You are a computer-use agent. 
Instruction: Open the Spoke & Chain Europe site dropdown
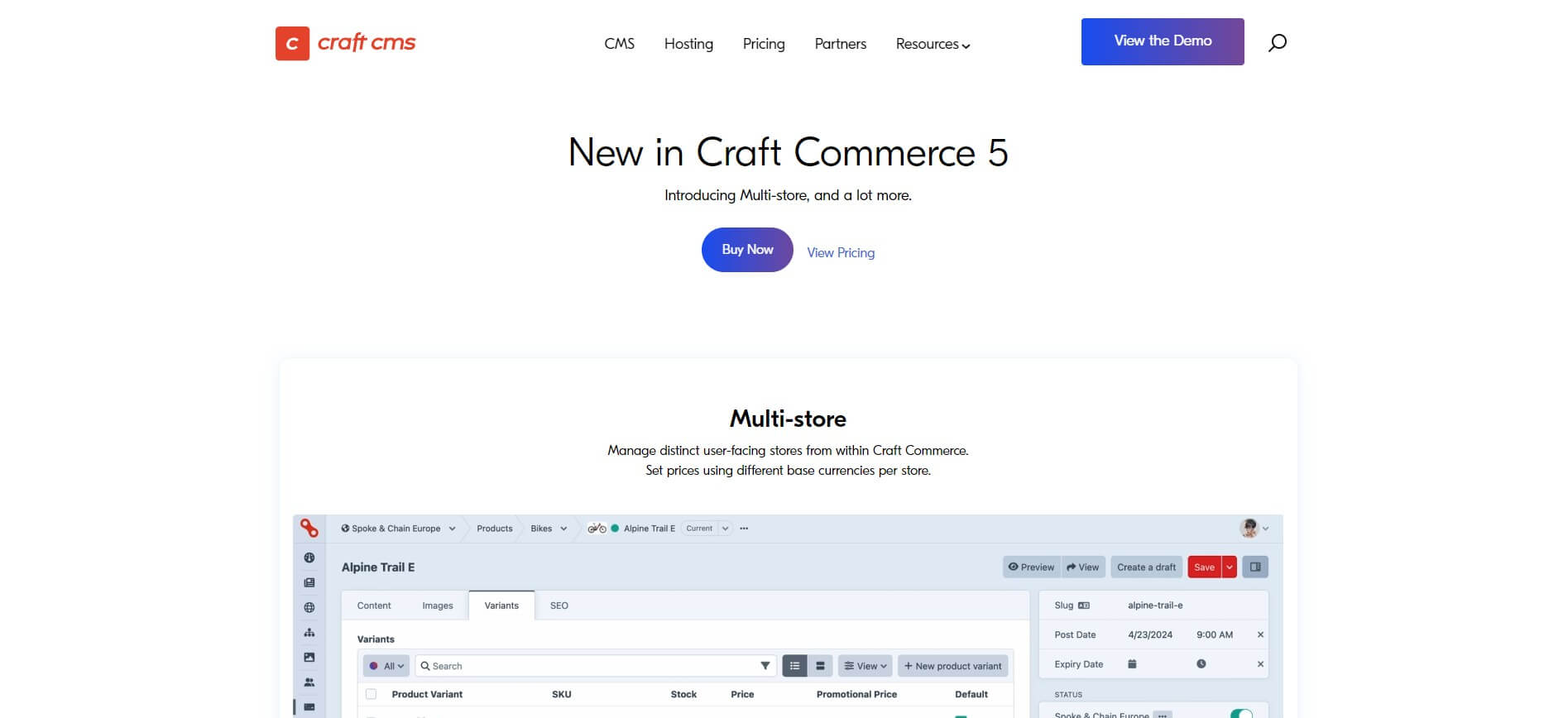tap(398, 529)
